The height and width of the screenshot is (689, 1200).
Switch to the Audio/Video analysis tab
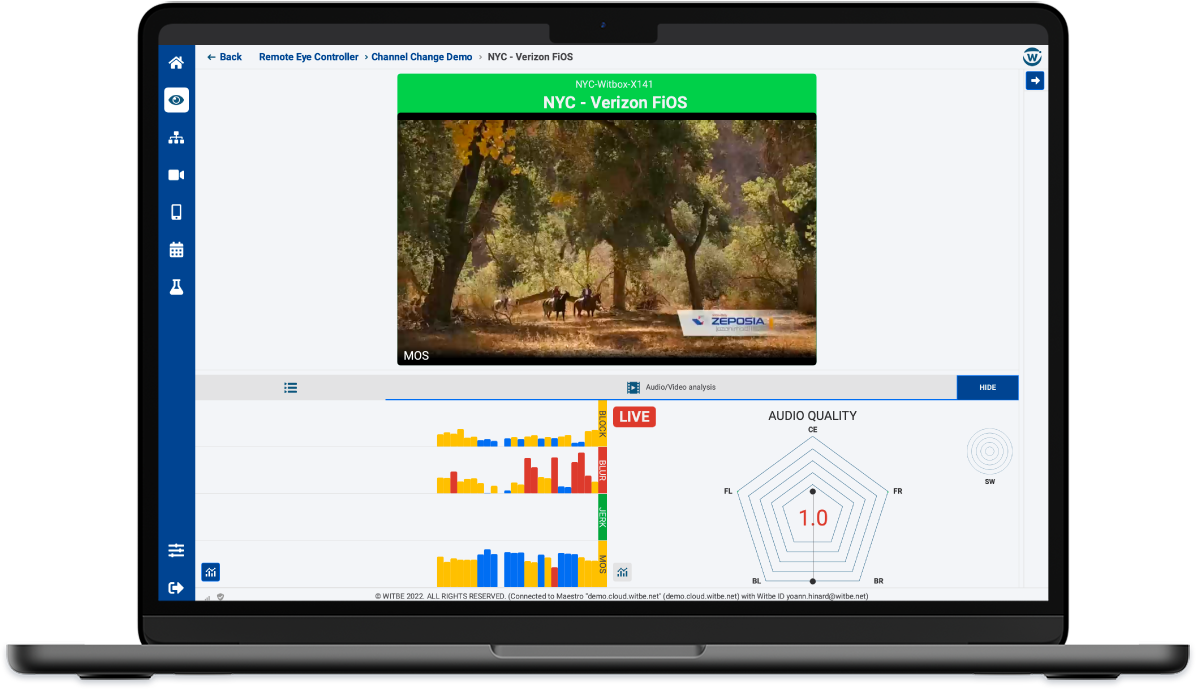pos(671,388)
